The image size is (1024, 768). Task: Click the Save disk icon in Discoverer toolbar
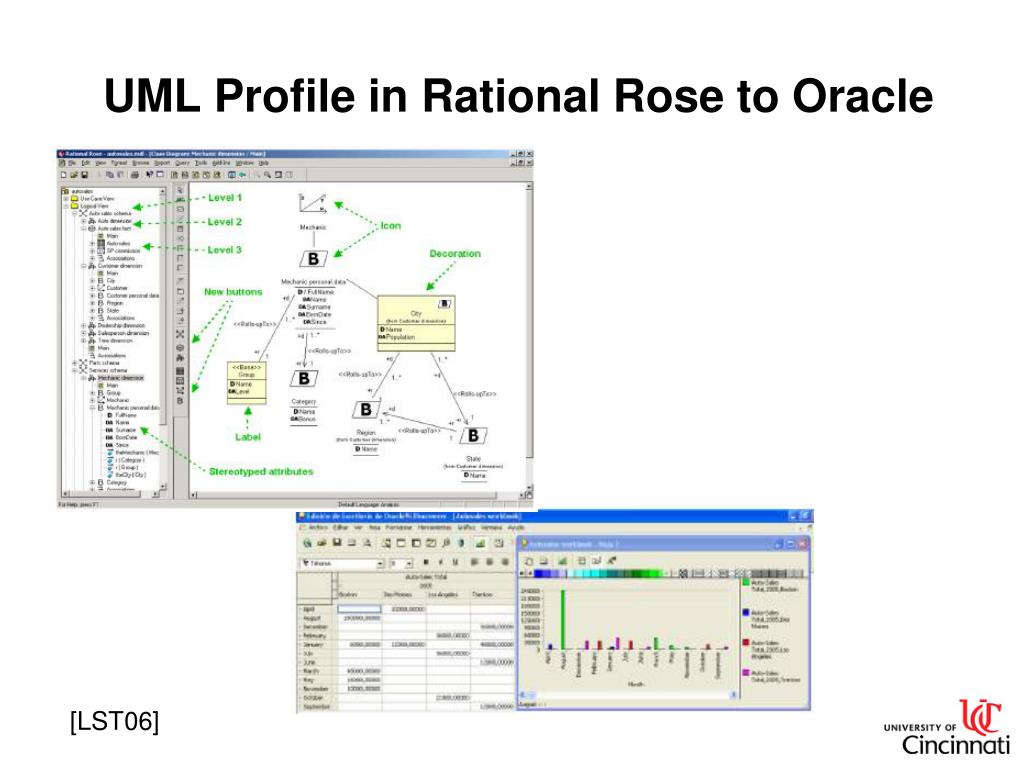click(x=338, y=543)
